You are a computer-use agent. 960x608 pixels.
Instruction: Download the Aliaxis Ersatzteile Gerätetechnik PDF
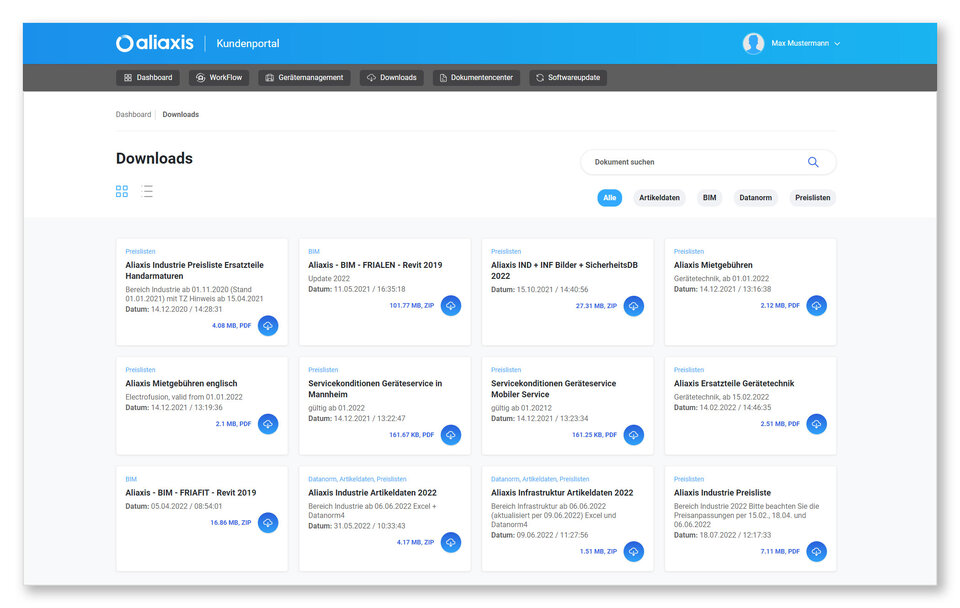tap(816, 424)
